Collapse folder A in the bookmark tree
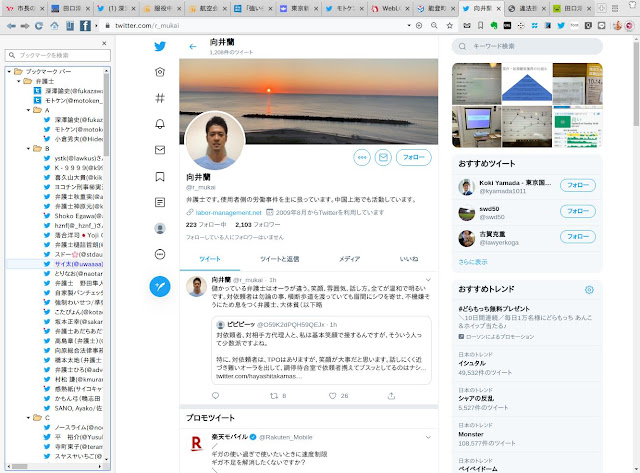Screen dimensions: 640x473 click(28, 110)
